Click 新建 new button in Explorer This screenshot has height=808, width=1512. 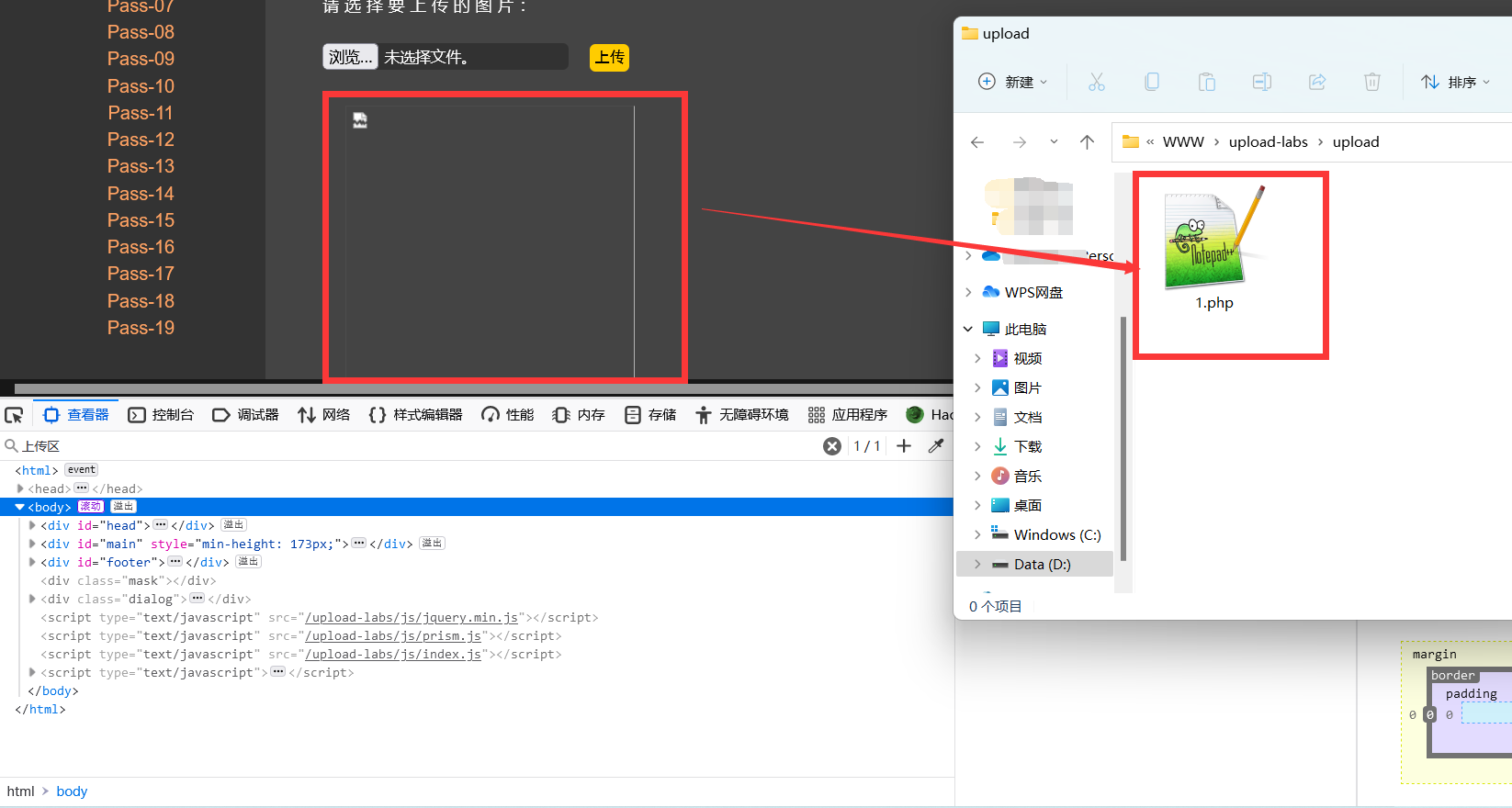1012,82
